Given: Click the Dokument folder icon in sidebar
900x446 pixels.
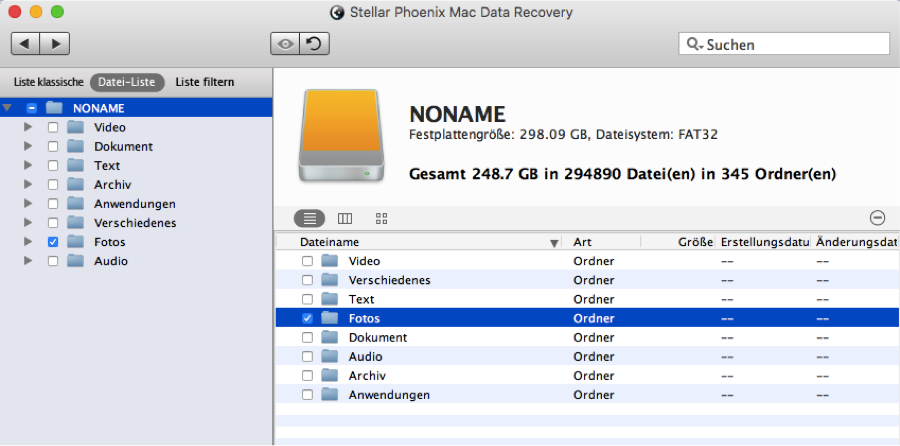Looking at the screenshot, I should [x=75, y=146].
